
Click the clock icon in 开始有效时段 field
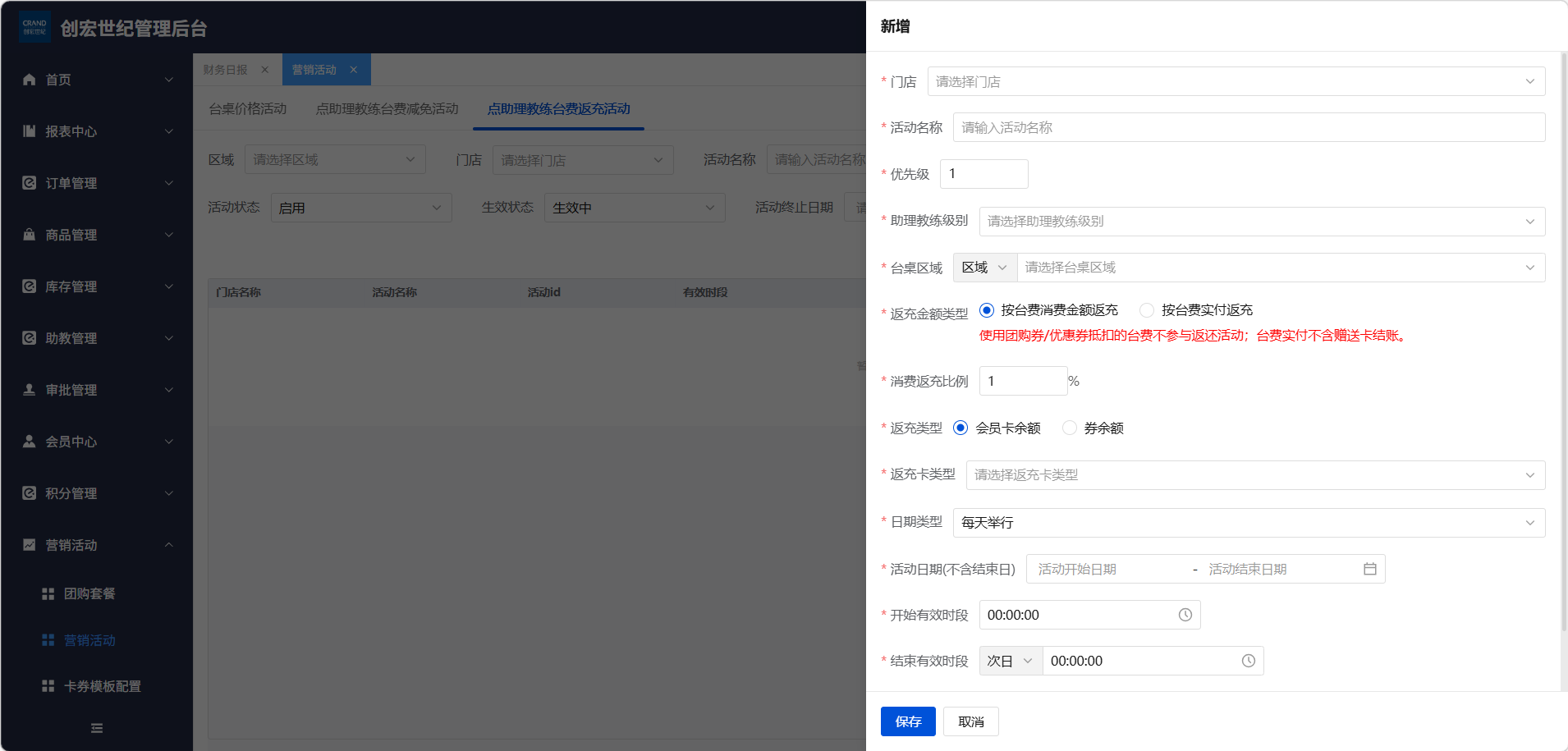pos(1185,615)
